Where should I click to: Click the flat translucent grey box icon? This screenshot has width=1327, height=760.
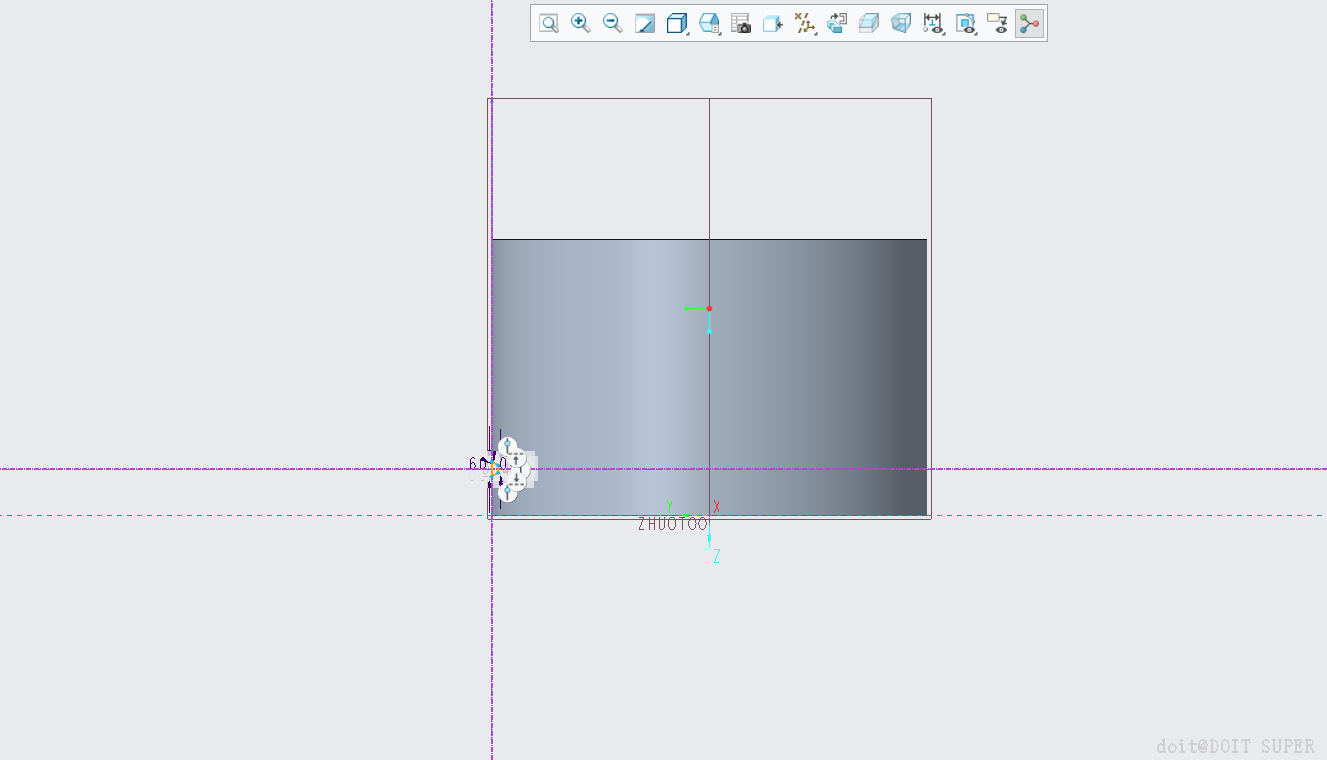[869, 23]
